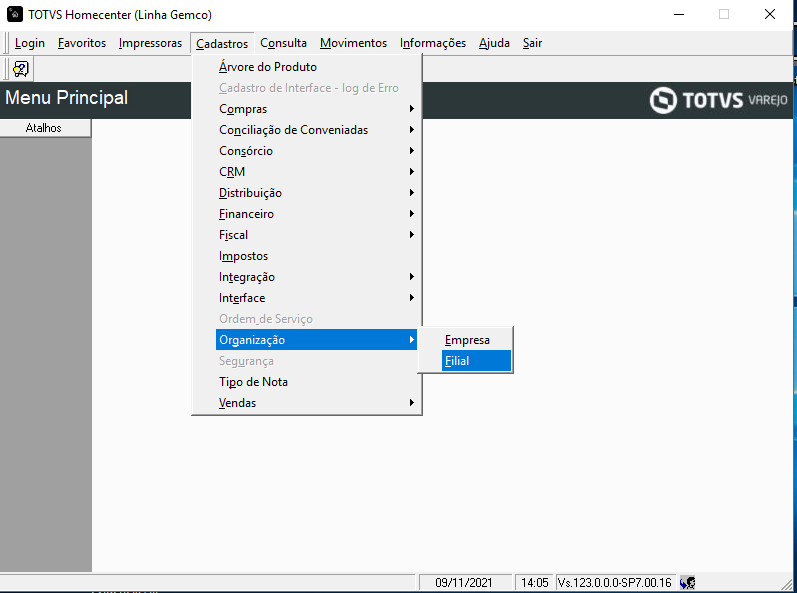Choose Empresa in Organização submenu
Image resolution: width=797 pixels, height=593 pixels.
tap(476, 340)
